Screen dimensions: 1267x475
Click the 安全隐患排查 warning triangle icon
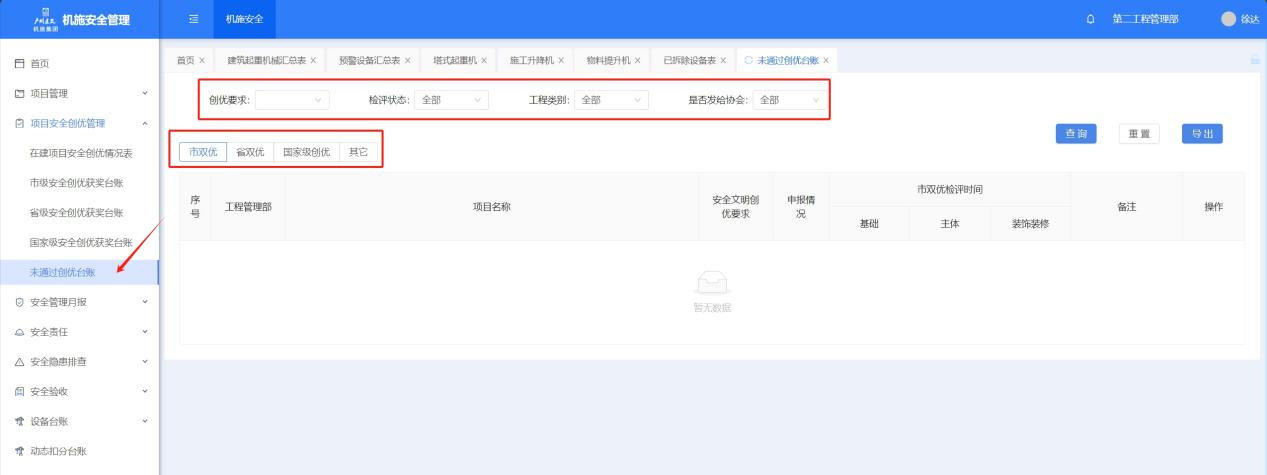click(x=19, y=362)
